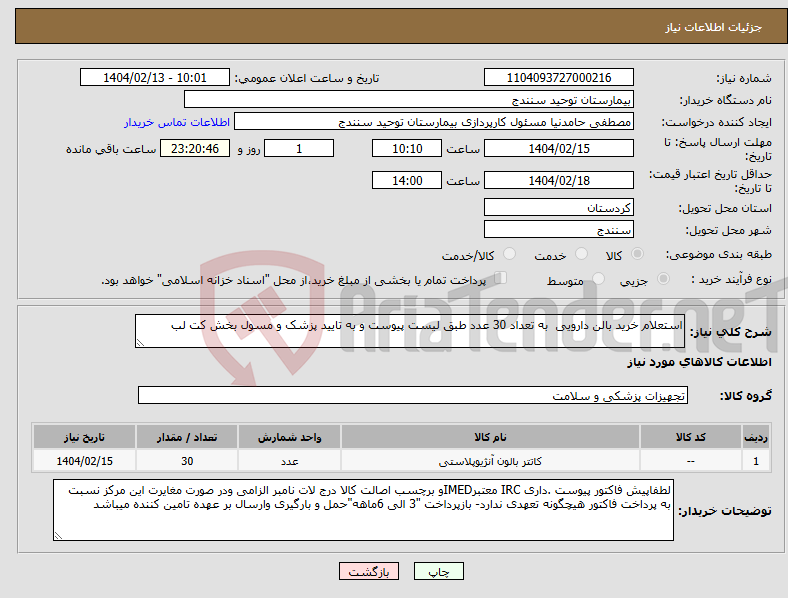The height and width of the screenshot is (598, 788).
Task: Click the چاپ print button
Action: pyautogui.click(x=439, y=571)
